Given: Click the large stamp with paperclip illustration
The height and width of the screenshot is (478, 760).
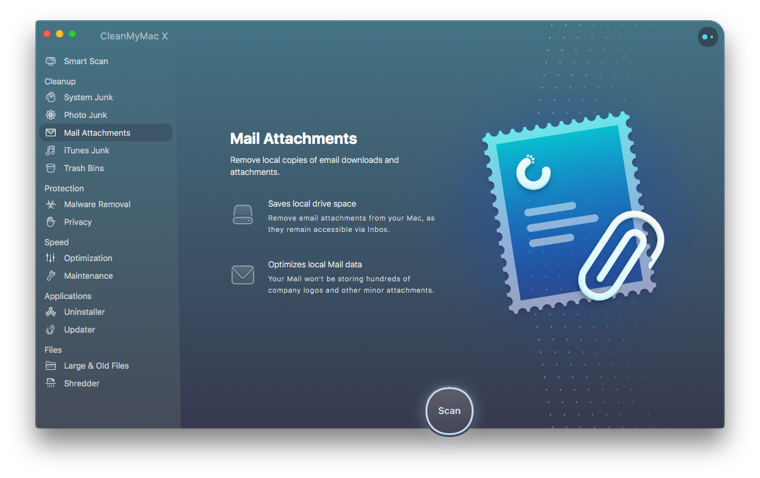Looking at the screenshot, I should point(574,212).
